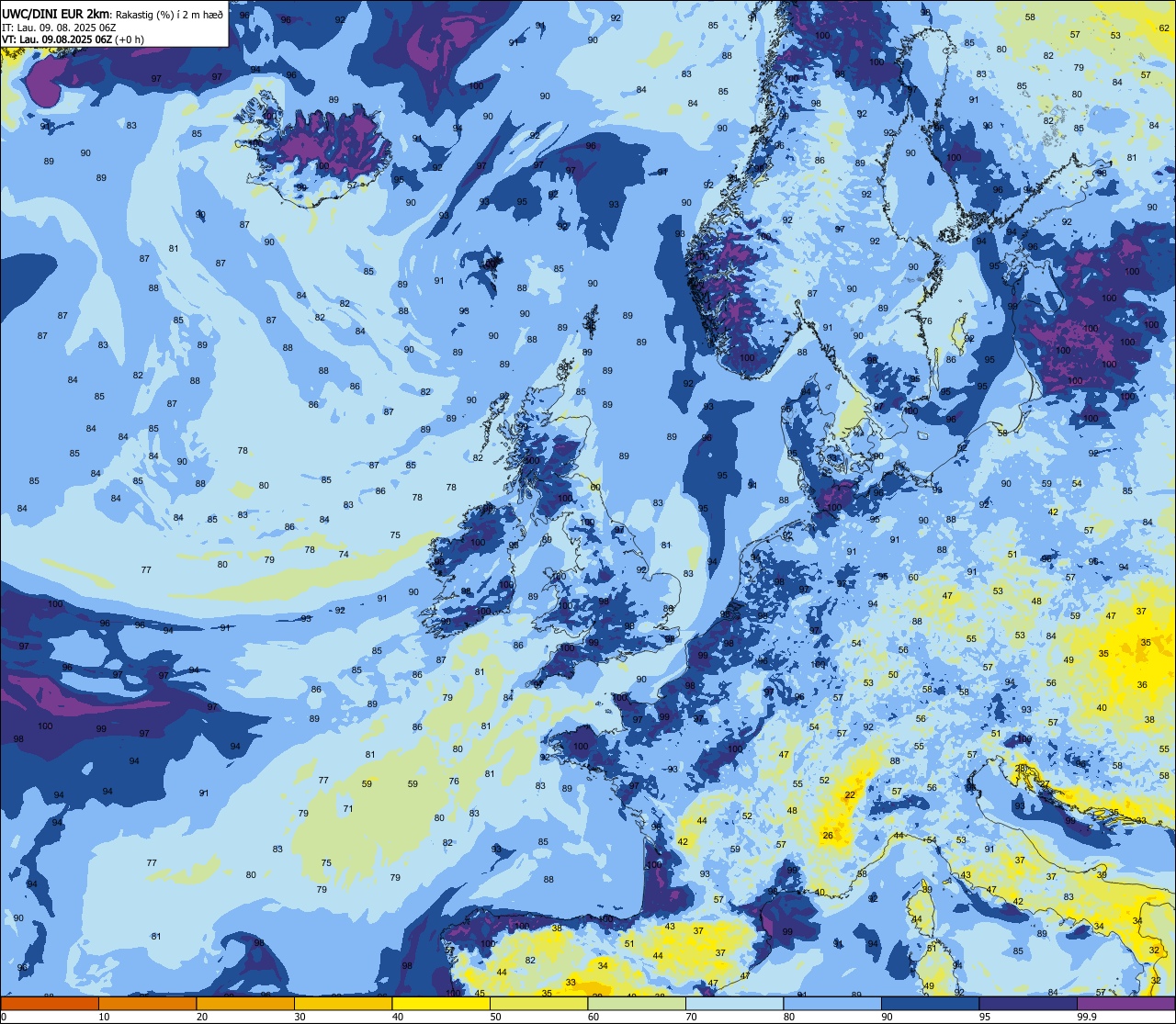Click the '50' legend scale label
This screenshot has width=1176, height=1024.
coord(495,1017)
